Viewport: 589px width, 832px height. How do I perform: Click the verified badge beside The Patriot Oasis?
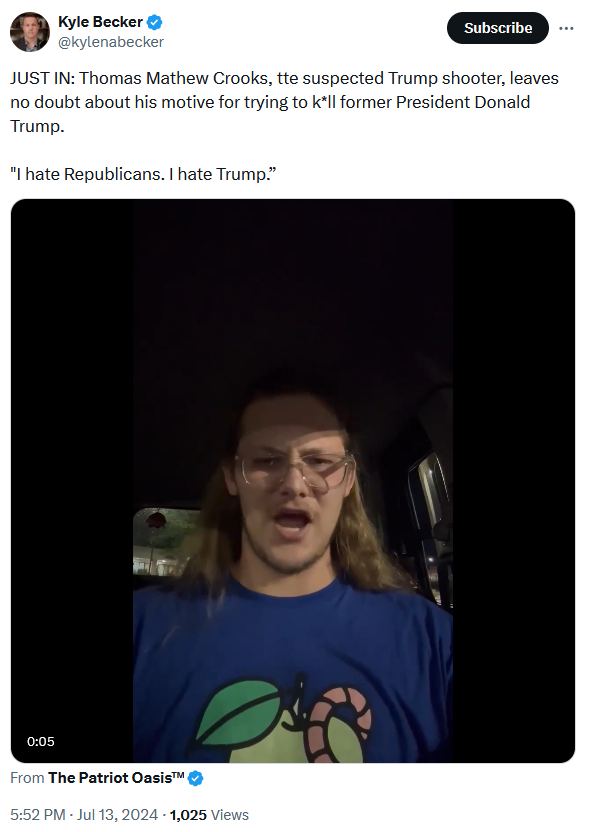(195, 778)
